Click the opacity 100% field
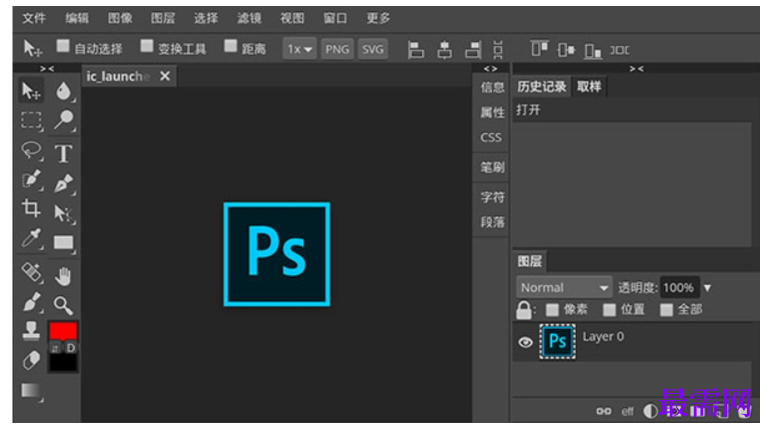Image resolution: width=770 pixels, height=434 pixels. click(x=679, y=288)
